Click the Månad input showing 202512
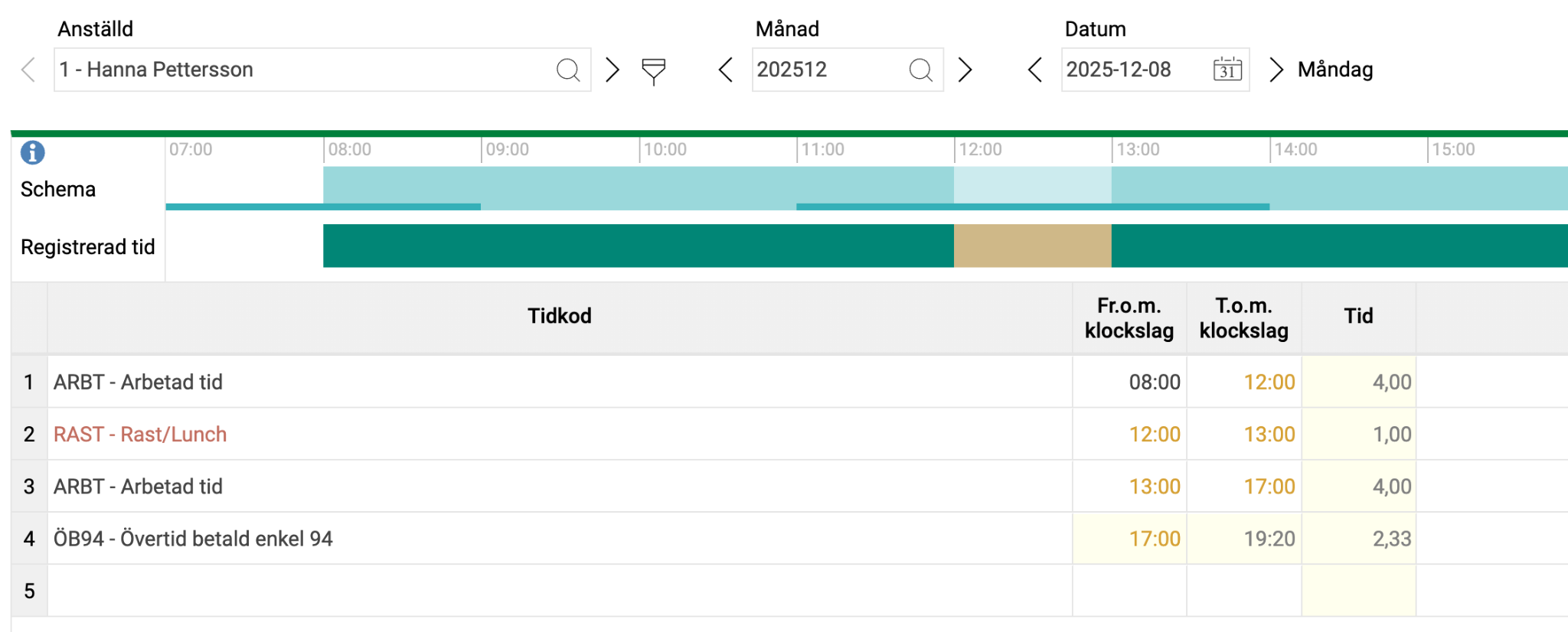Screen dimensions: 1568x632 click(x=827, y=70)
